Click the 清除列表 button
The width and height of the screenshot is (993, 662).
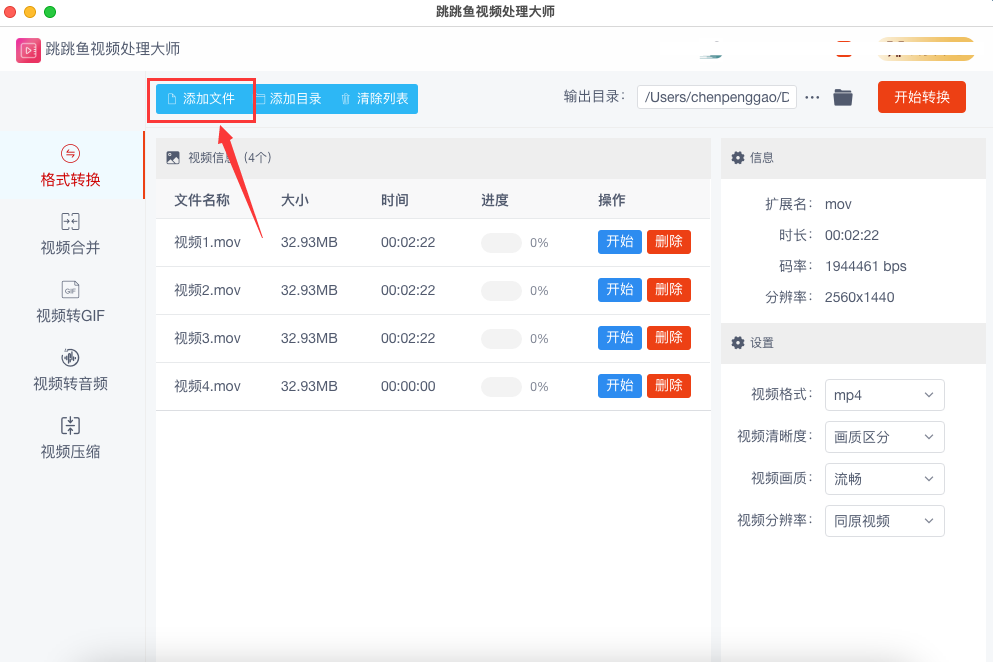(x=375, y=99)
